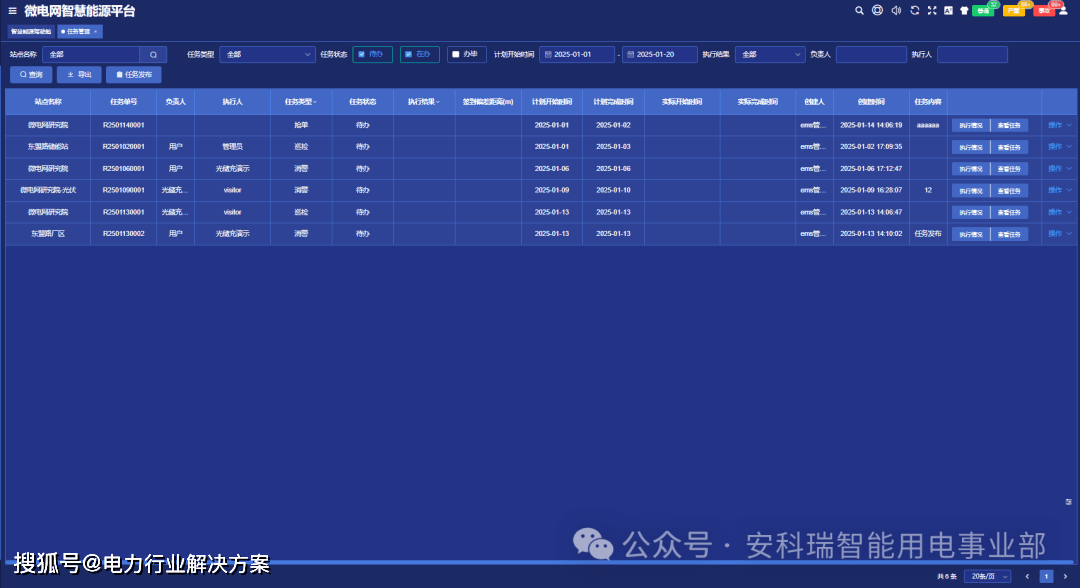Click the 查询 button
Screen dimensions: 1080x588
click(x=31, y=75)
